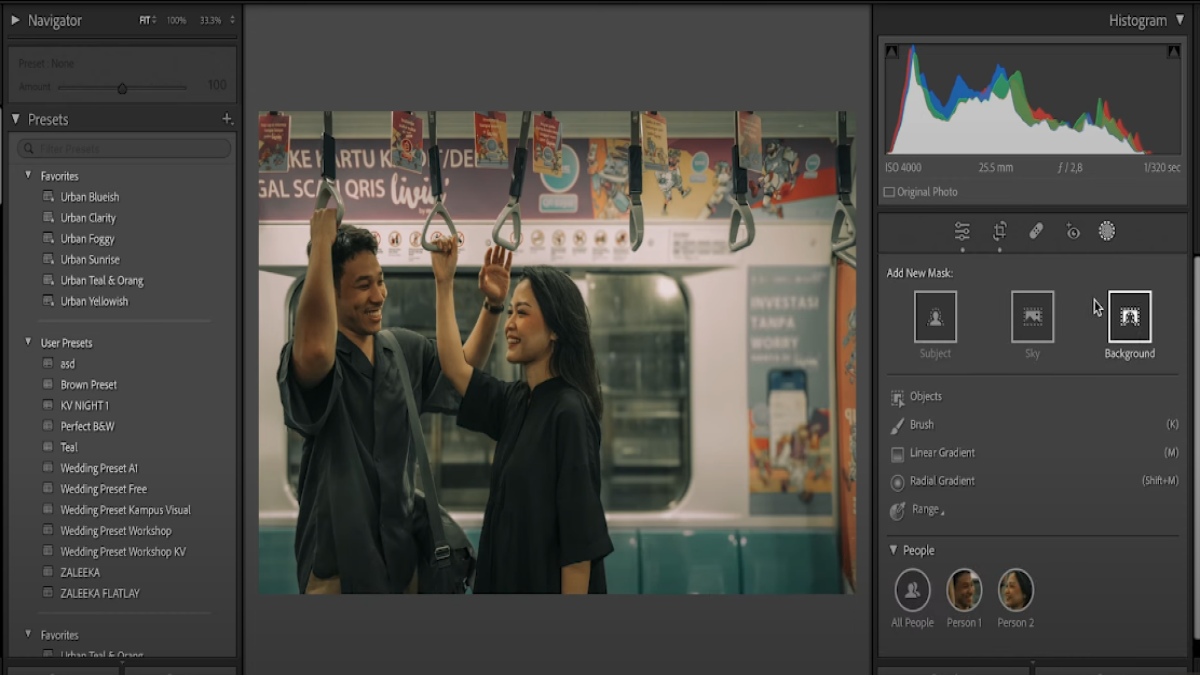Add a Sky mask
Screen dimensions: 1200x675
(1032, 317)
